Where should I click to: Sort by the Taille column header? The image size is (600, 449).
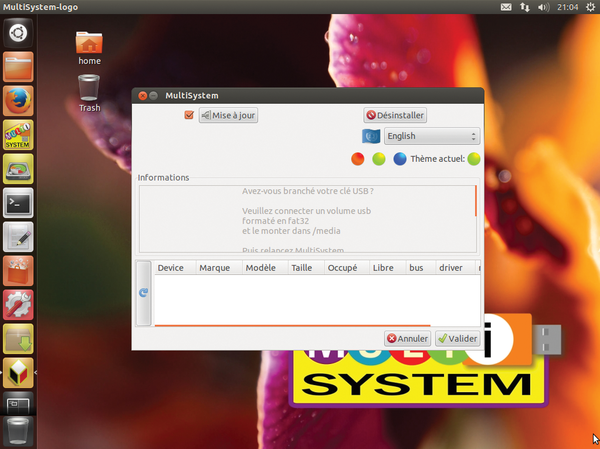coord(306,268)
